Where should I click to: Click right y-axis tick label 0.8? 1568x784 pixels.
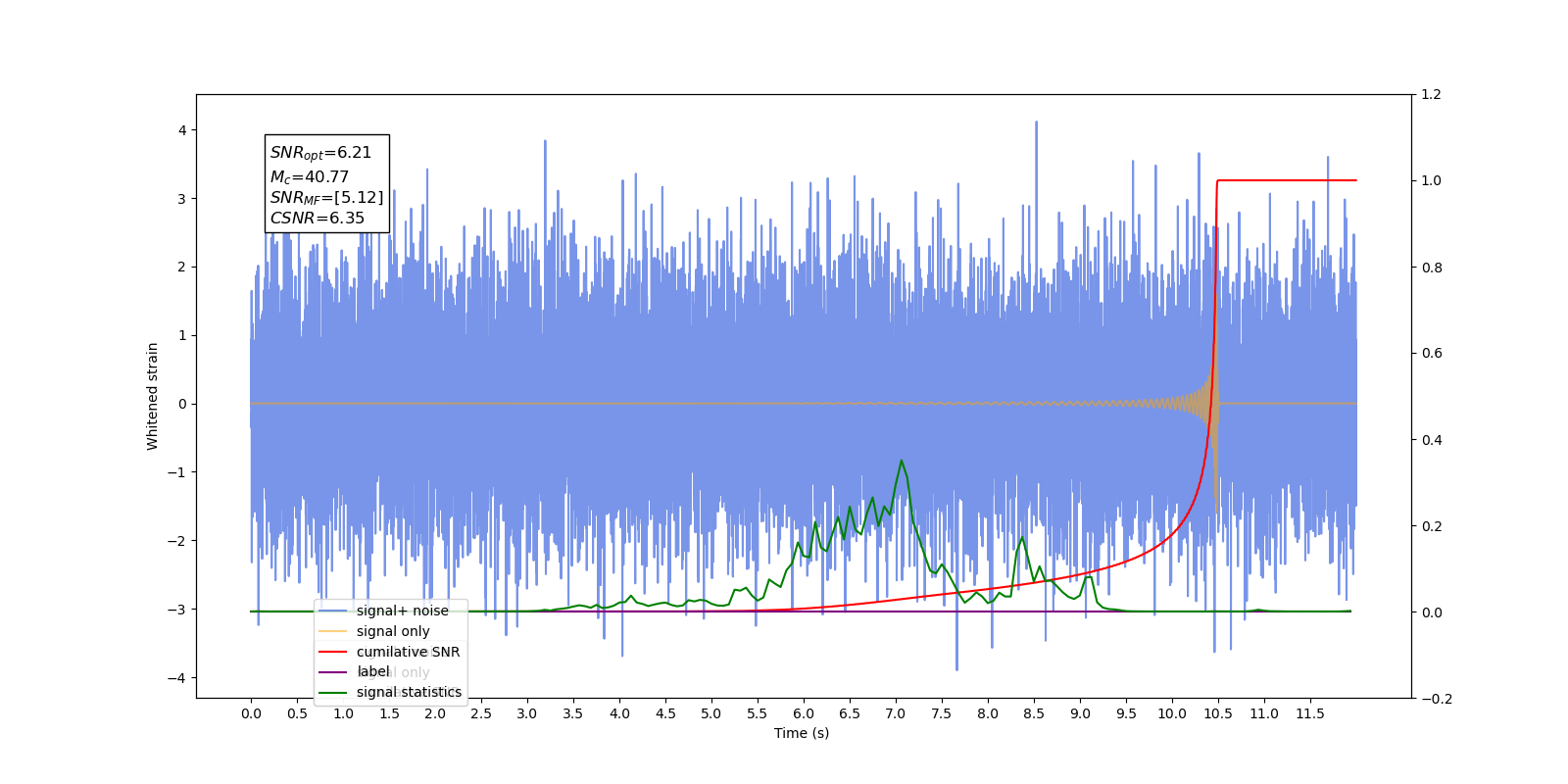[1432, 268]
